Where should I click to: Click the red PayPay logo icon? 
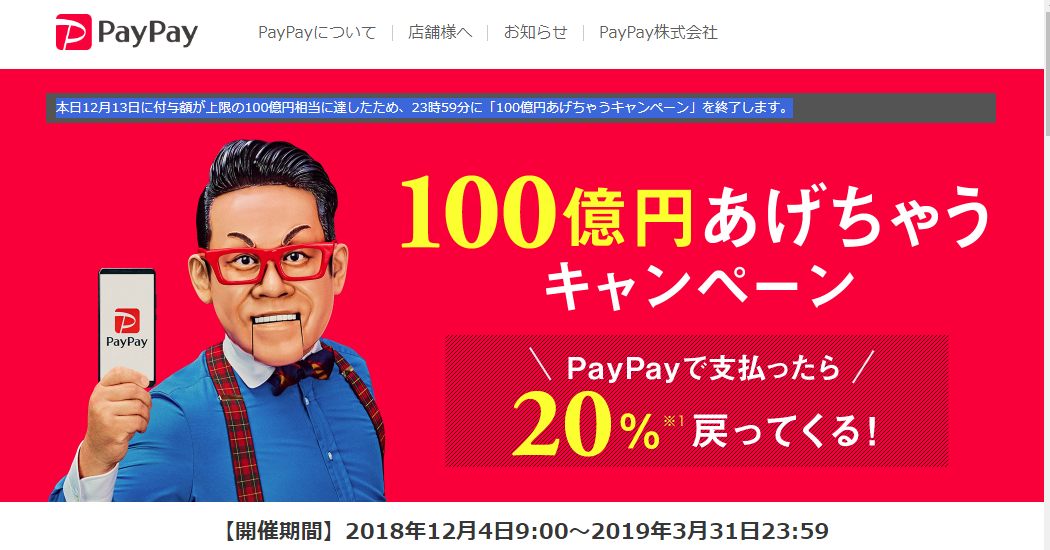[x=74, y=32]
